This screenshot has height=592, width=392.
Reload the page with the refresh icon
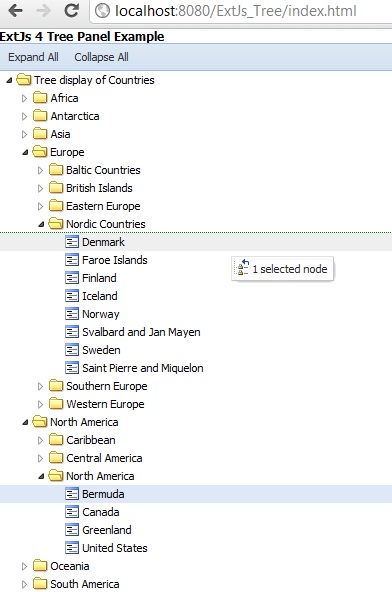point(71,10)
